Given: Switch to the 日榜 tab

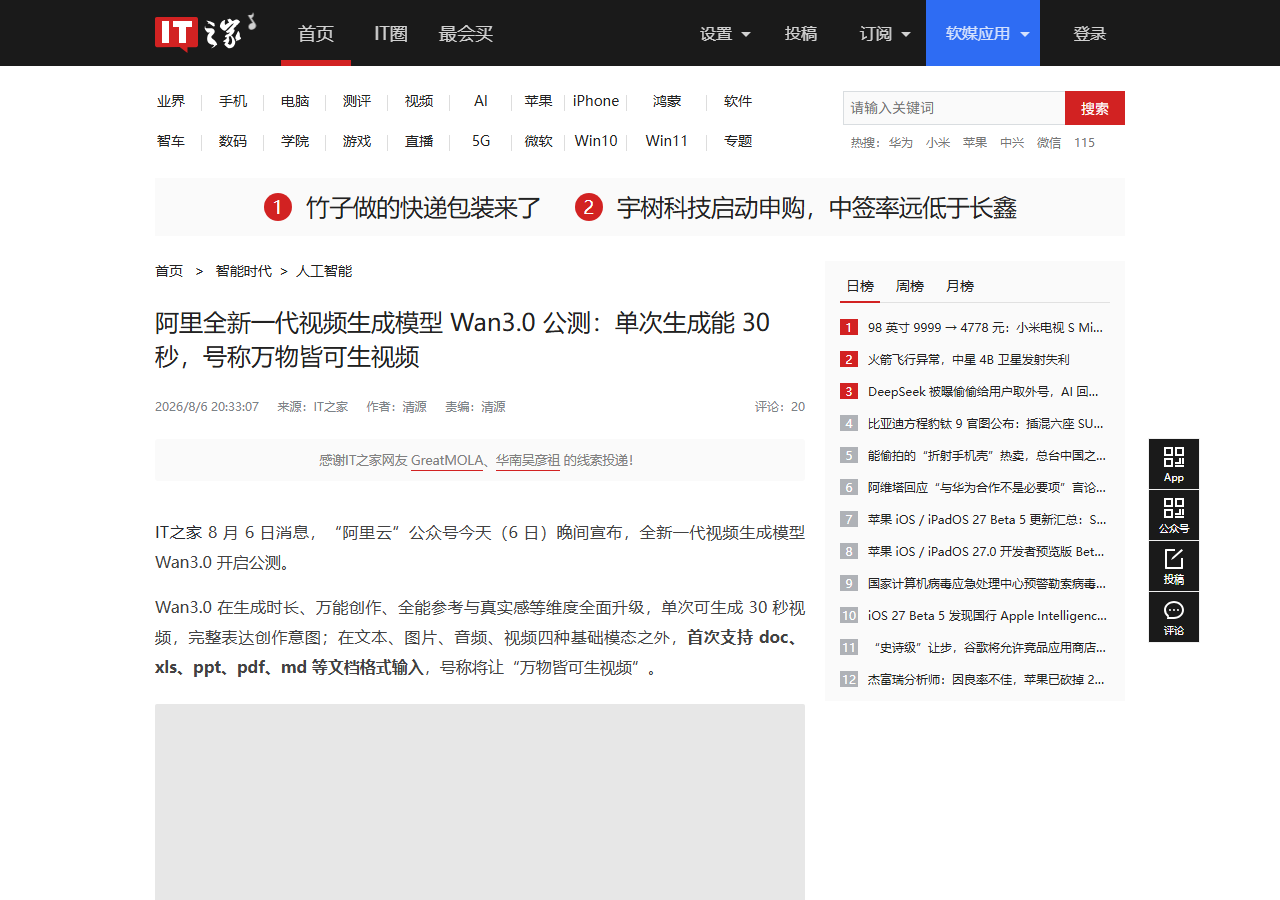Looking at the screenshot, I should [x=860, y=286].
